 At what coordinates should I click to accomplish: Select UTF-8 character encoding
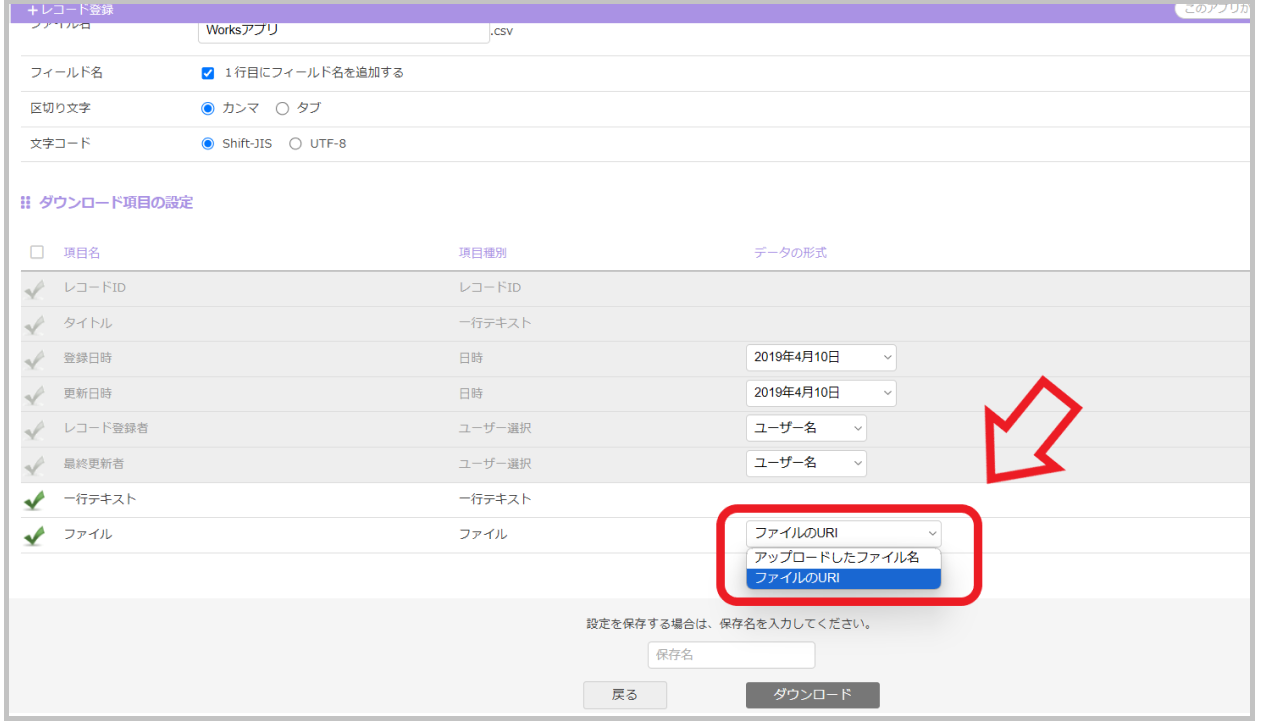(x=295, y=144)
